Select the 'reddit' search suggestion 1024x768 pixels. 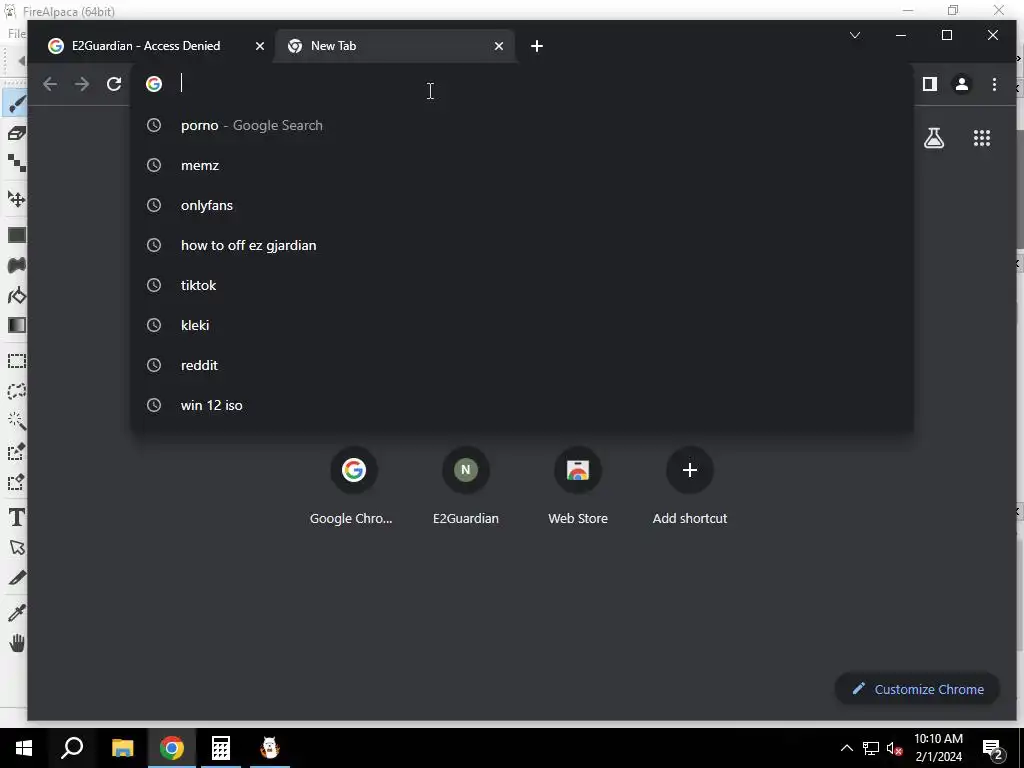click(x=522, y=365)
